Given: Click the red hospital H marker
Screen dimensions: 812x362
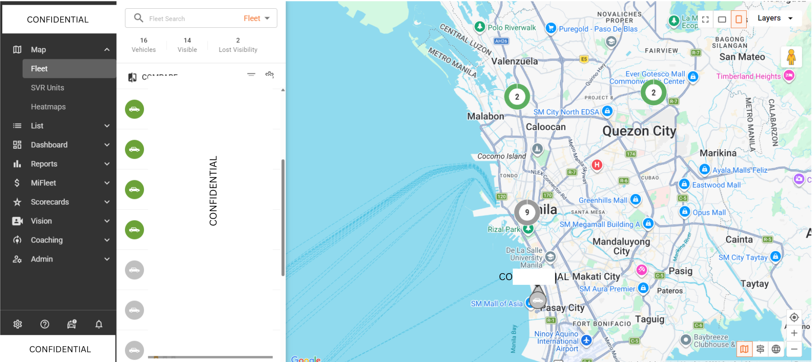Looking at the screenshot, I should click(597, 166).
